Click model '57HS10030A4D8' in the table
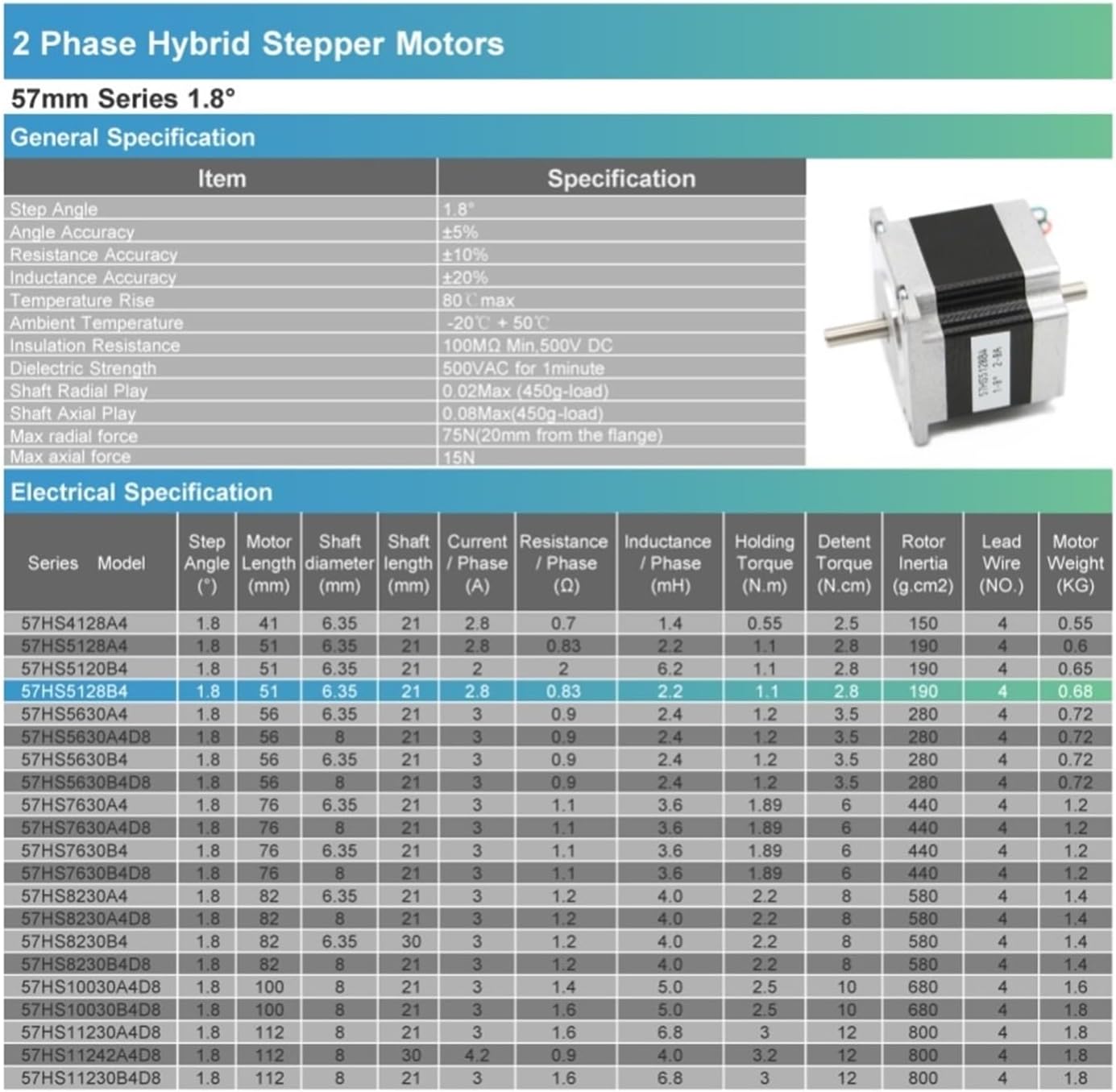This screenshot has width=1116, height=1092. pos(91,986)
